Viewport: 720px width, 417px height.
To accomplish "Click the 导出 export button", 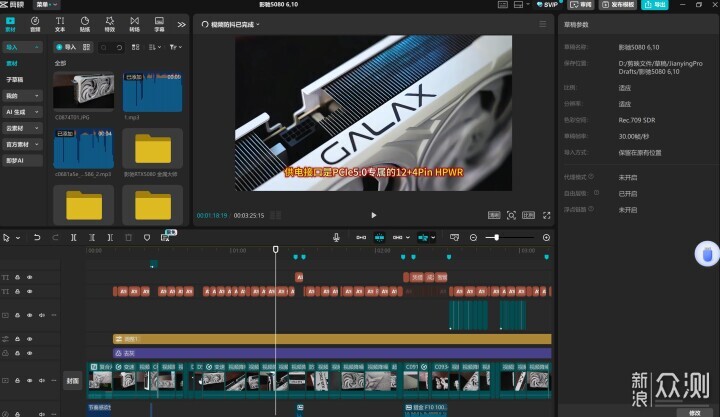I will click(x=655, y=5).
